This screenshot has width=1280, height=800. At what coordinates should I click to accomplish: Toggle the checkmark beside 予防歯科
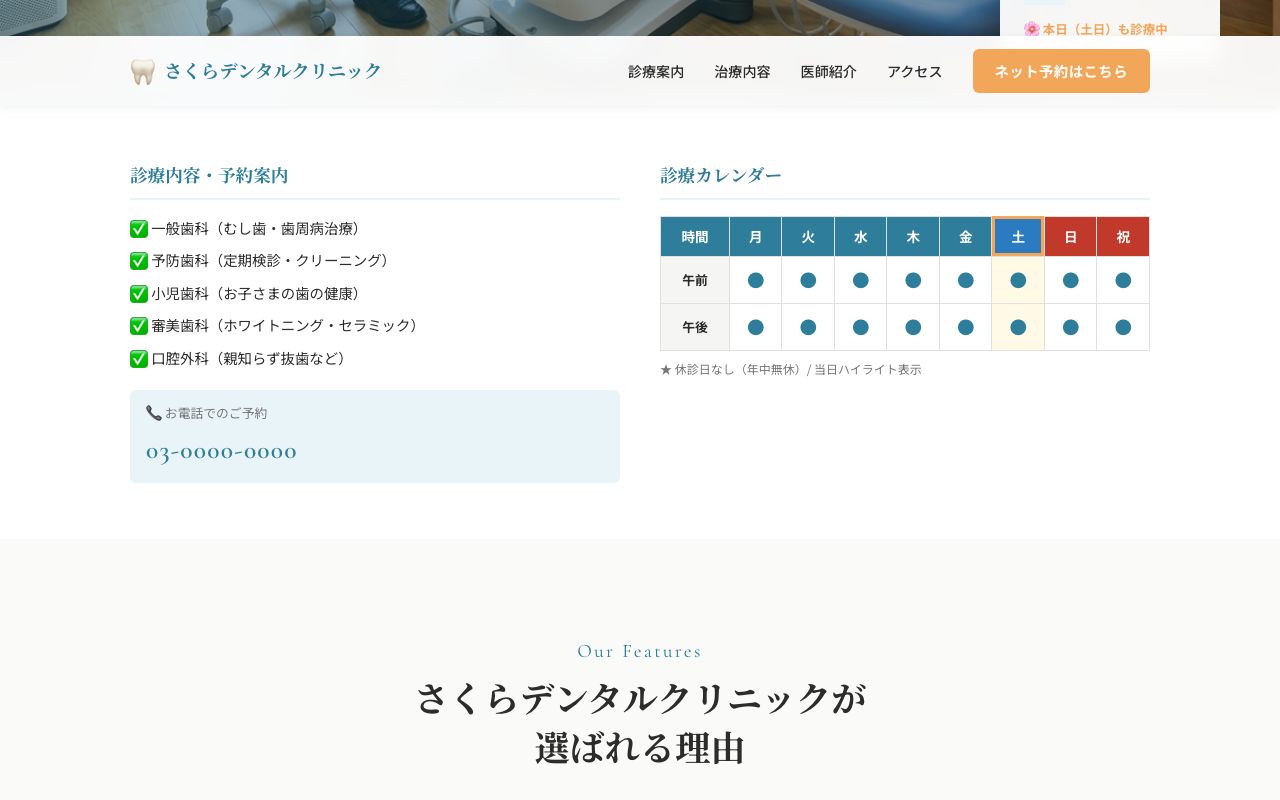(139, 261)
